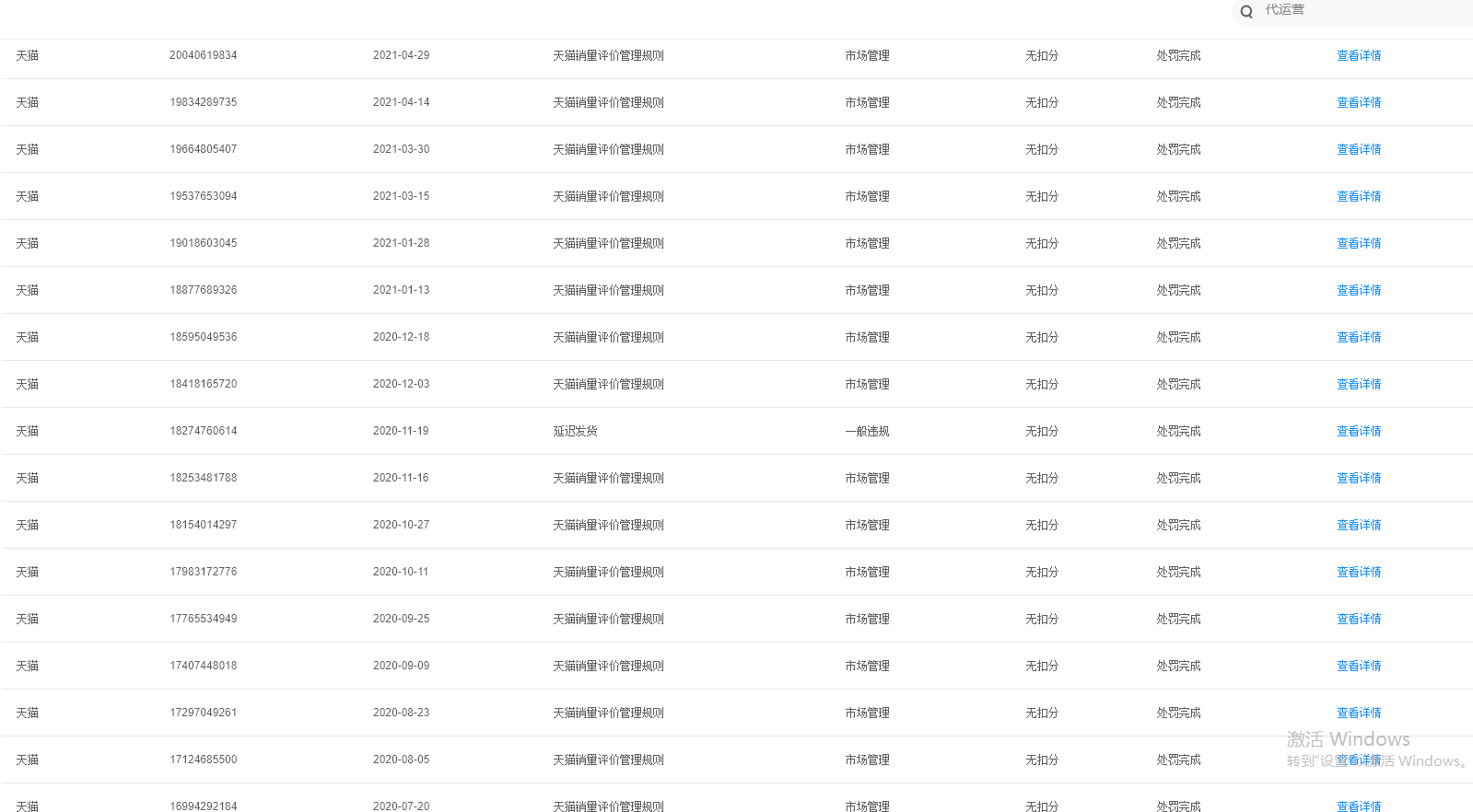View details of the 2020-08-23 record

tap(1359, 713)
